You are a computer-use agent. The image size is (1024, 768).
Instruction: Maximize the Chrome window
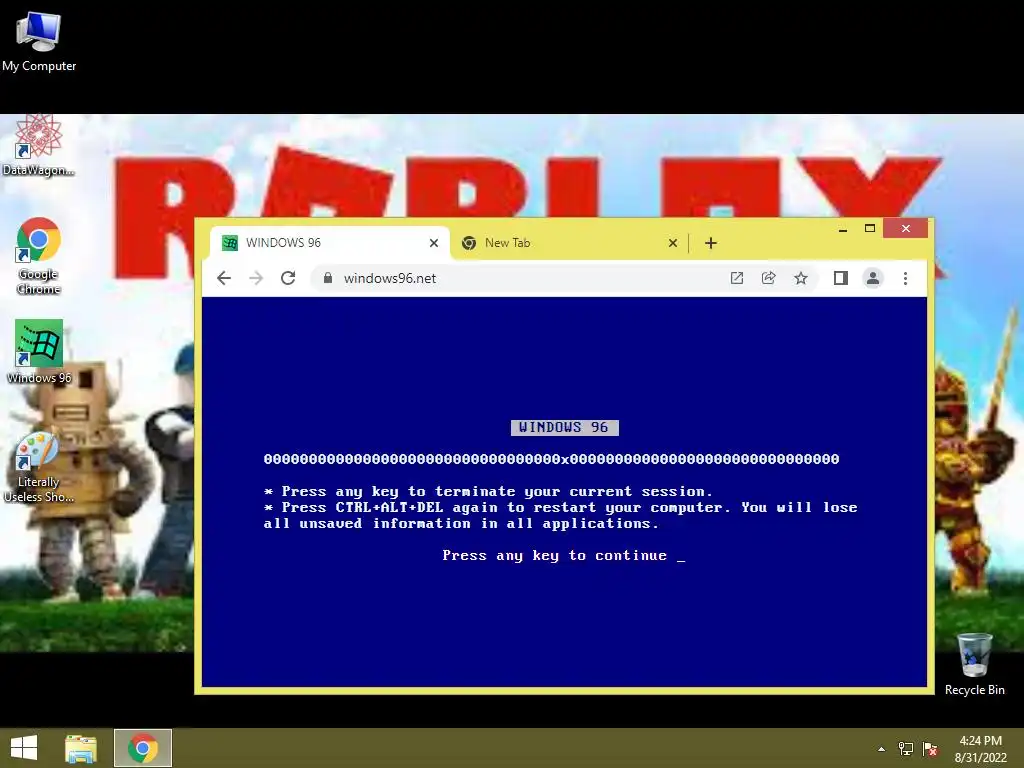pos(870,229)
